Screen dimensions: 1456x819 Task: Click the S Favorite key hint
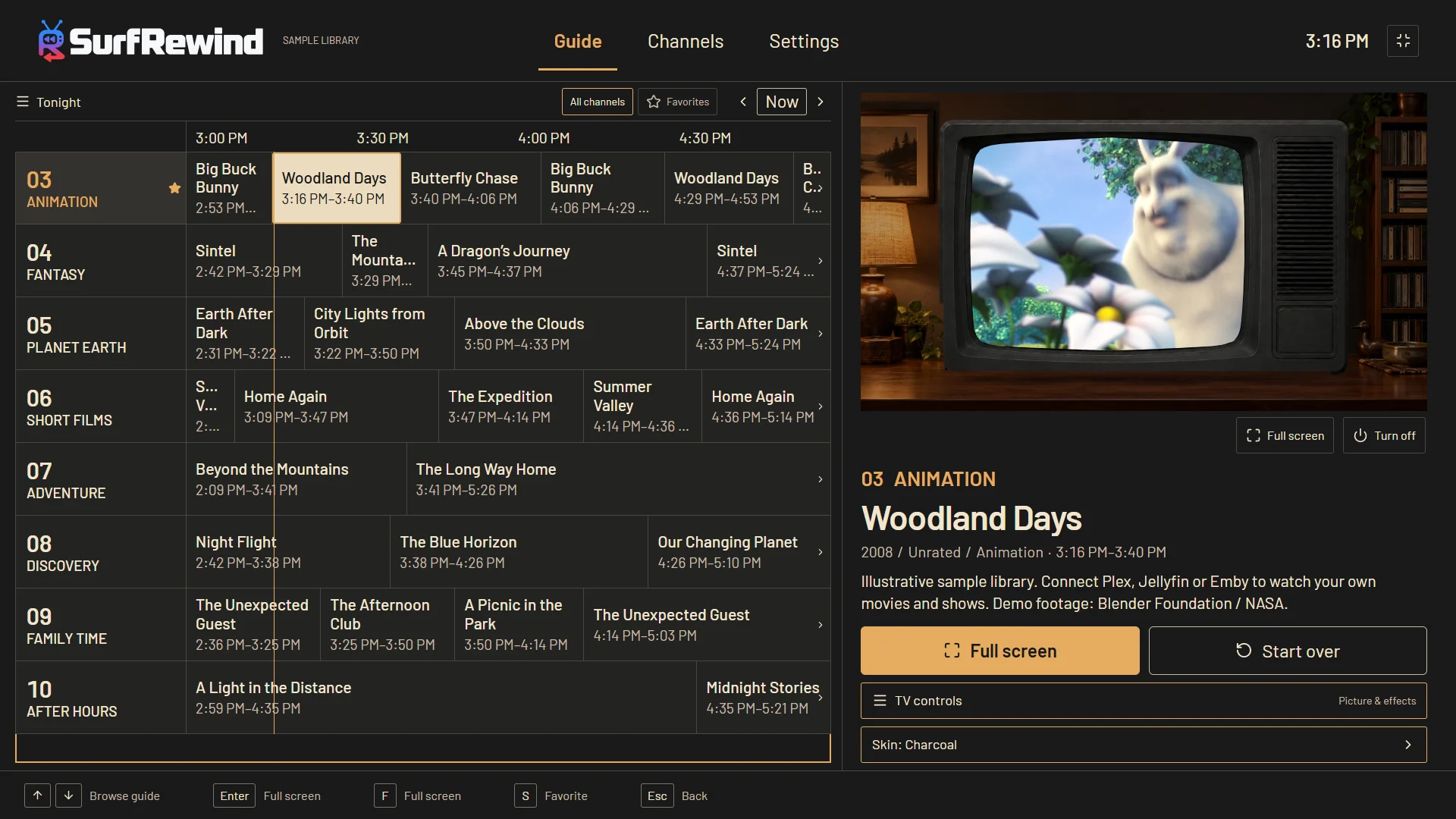pyautogui.click(x=551, y=795)
